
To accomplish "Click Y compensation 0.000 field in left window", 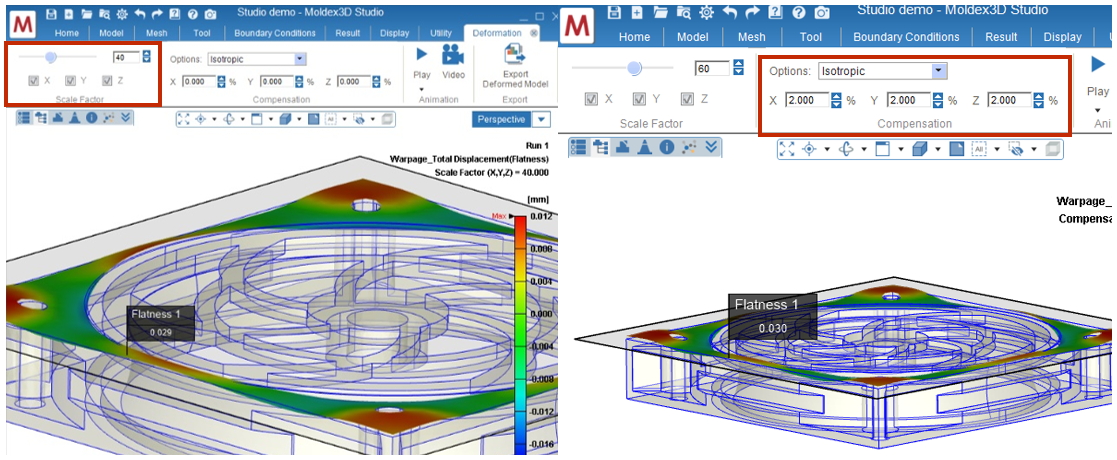I will (x=278, y=82).
